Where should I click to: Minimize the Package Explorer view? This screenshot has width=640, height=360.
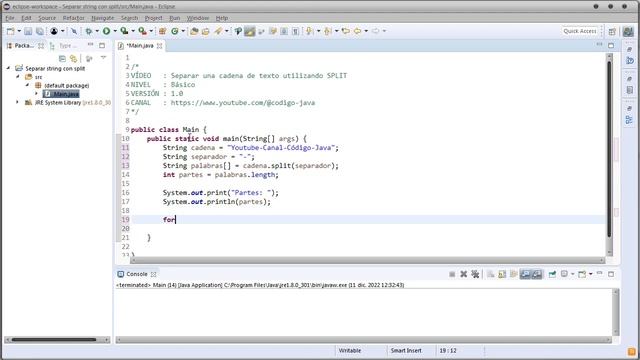(91, 45)
